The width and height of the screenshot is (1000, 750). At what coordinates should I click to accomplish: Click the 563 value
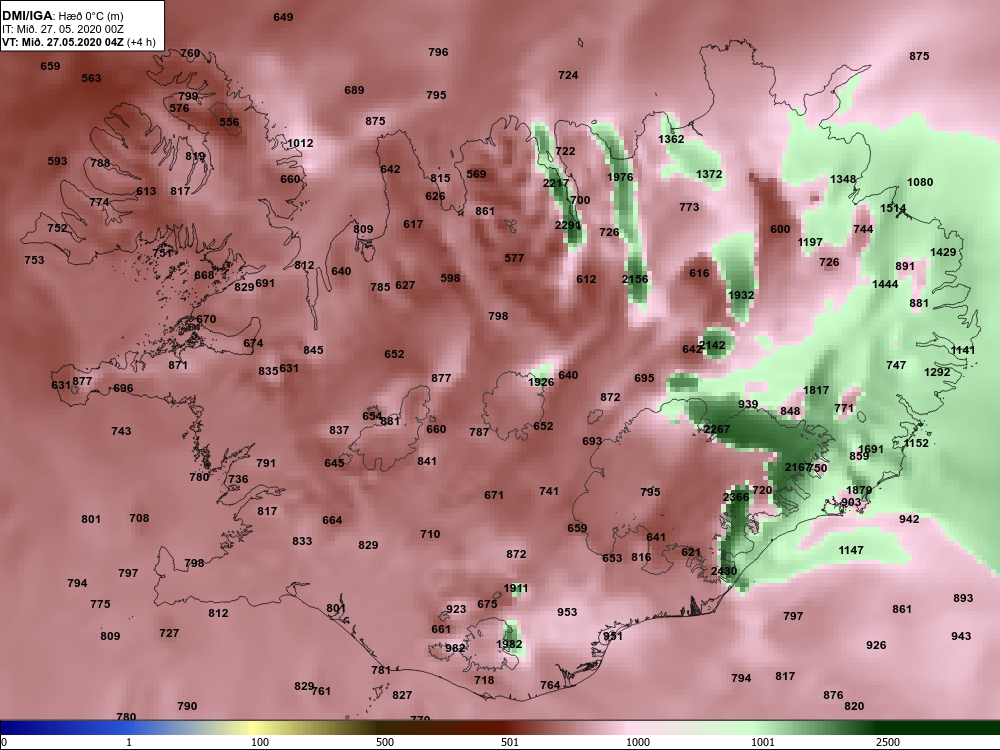(91, 78)
